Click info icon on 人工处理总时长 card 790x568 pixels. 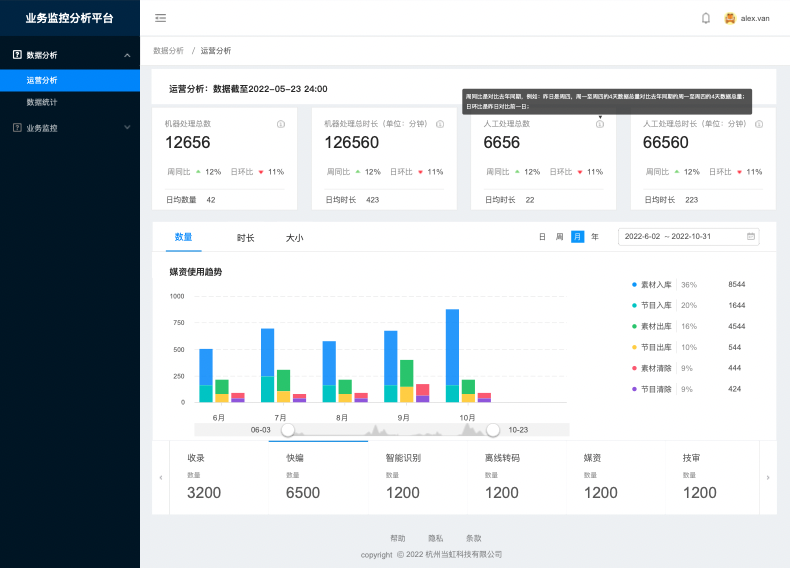[759, 124]
